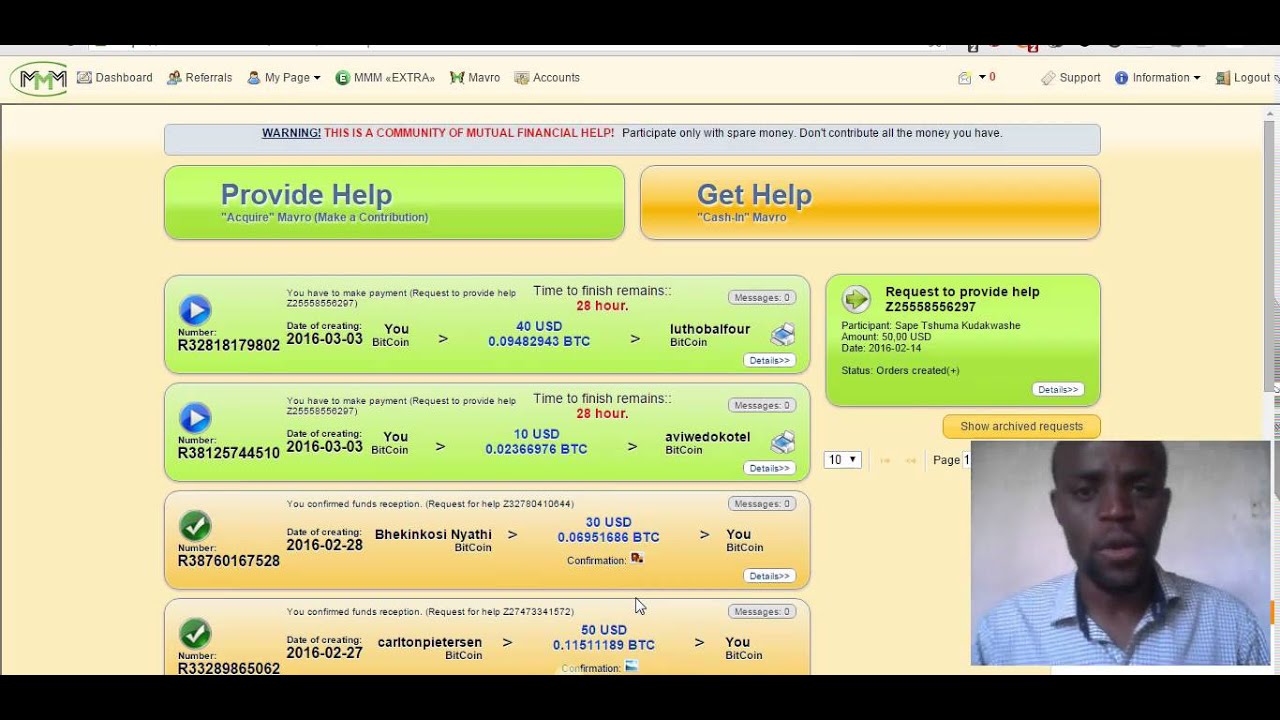The width and height of the screenshot is (1280, 720).
Task: Click the WARNING! link in banner
Action: (291, 133)
